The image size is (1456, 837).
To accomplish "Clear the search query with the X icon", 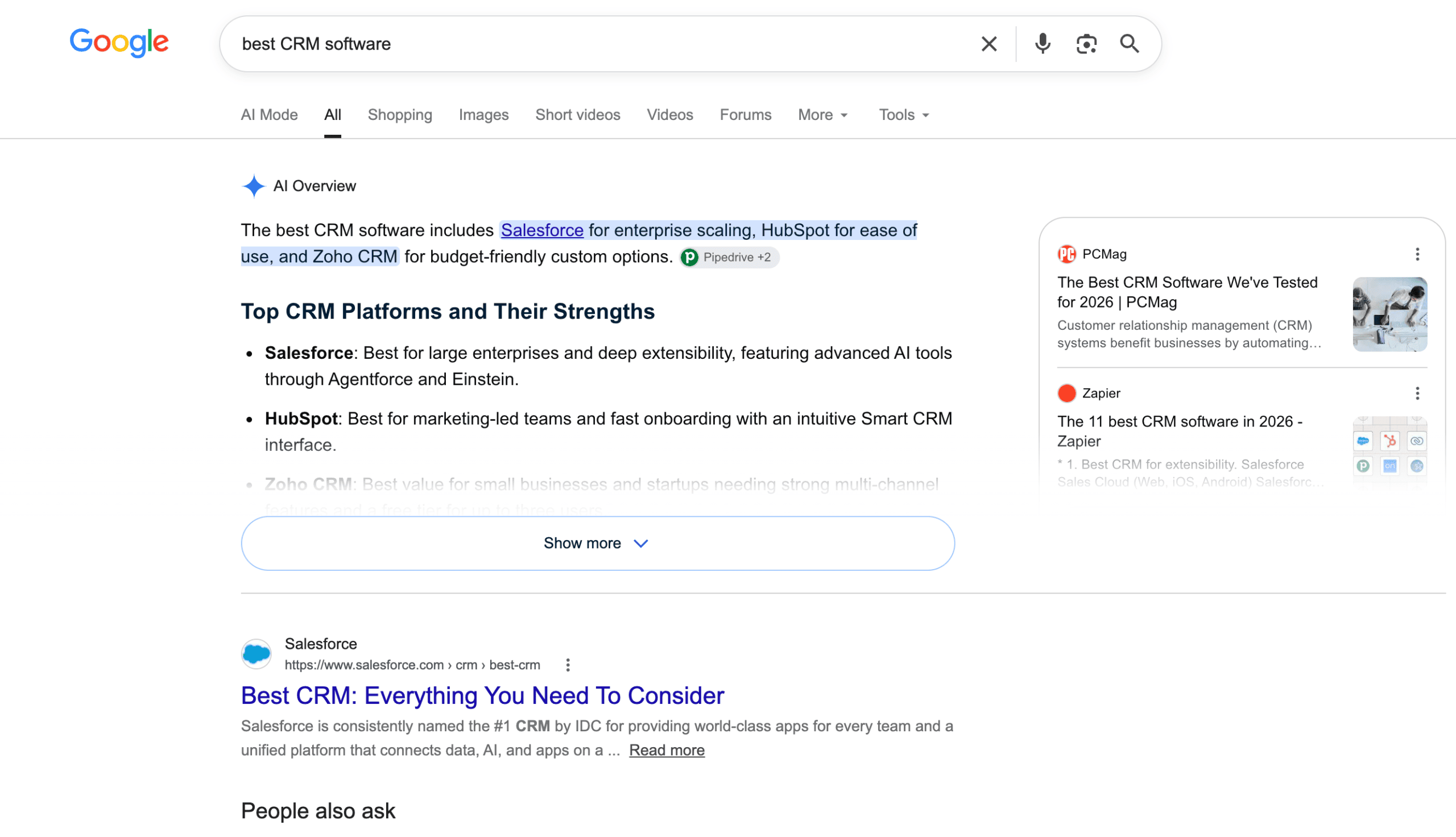I will [988, 44].
